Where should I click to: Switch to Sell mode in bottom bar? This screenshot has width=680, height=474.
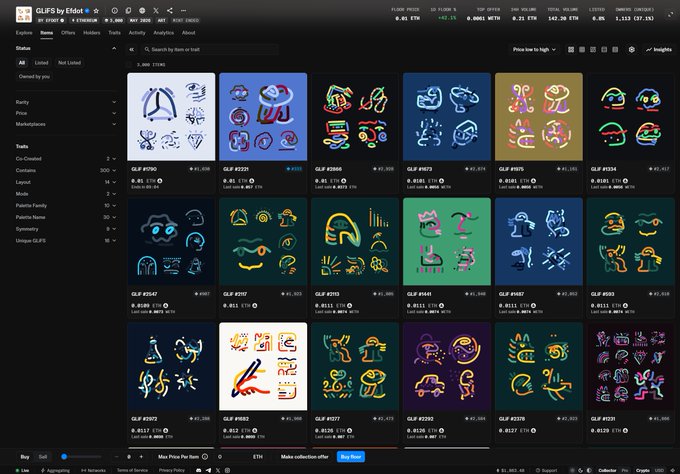point(42,457)
